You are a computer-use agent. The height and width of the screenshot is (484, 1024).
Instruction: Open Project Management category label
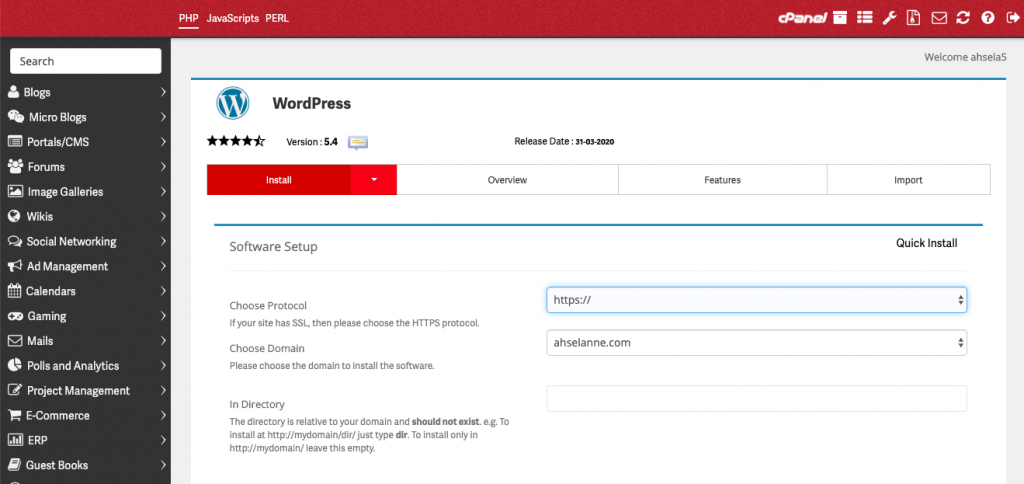point(78,391)
